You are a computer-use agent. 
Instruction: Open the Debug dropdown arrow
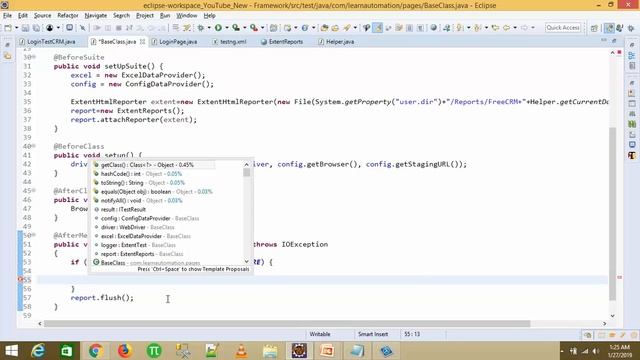(x=209, y=28)
